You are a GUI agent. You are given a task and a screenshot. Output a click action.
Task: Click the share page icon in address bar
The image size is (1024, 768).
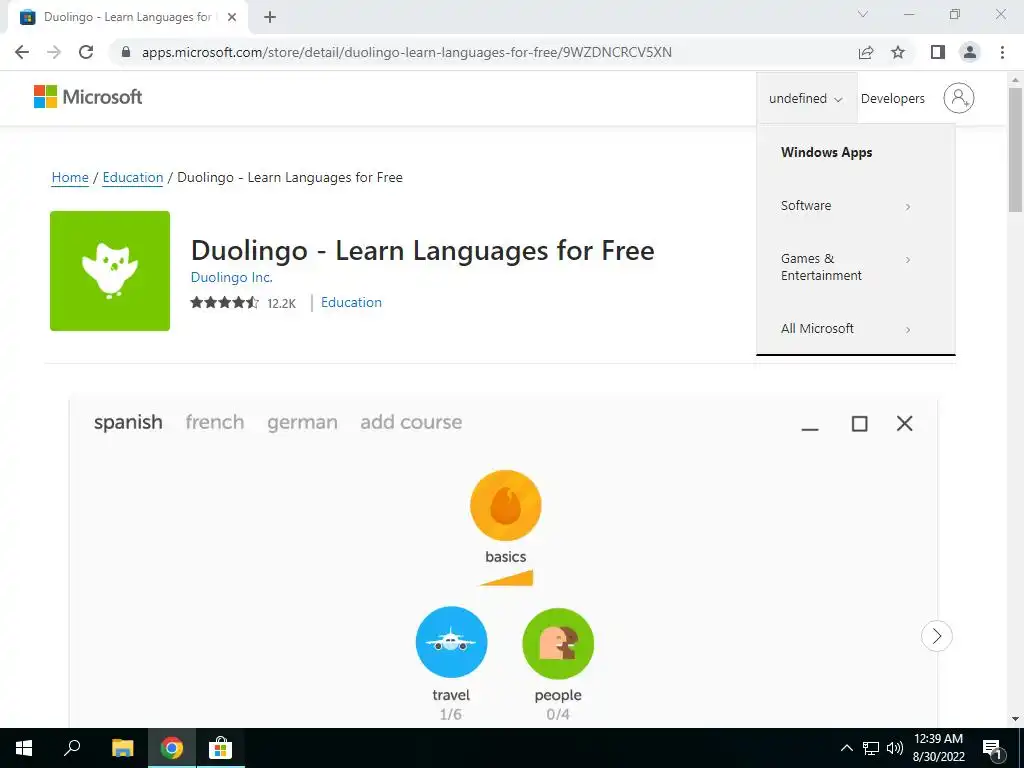[866, 52]
